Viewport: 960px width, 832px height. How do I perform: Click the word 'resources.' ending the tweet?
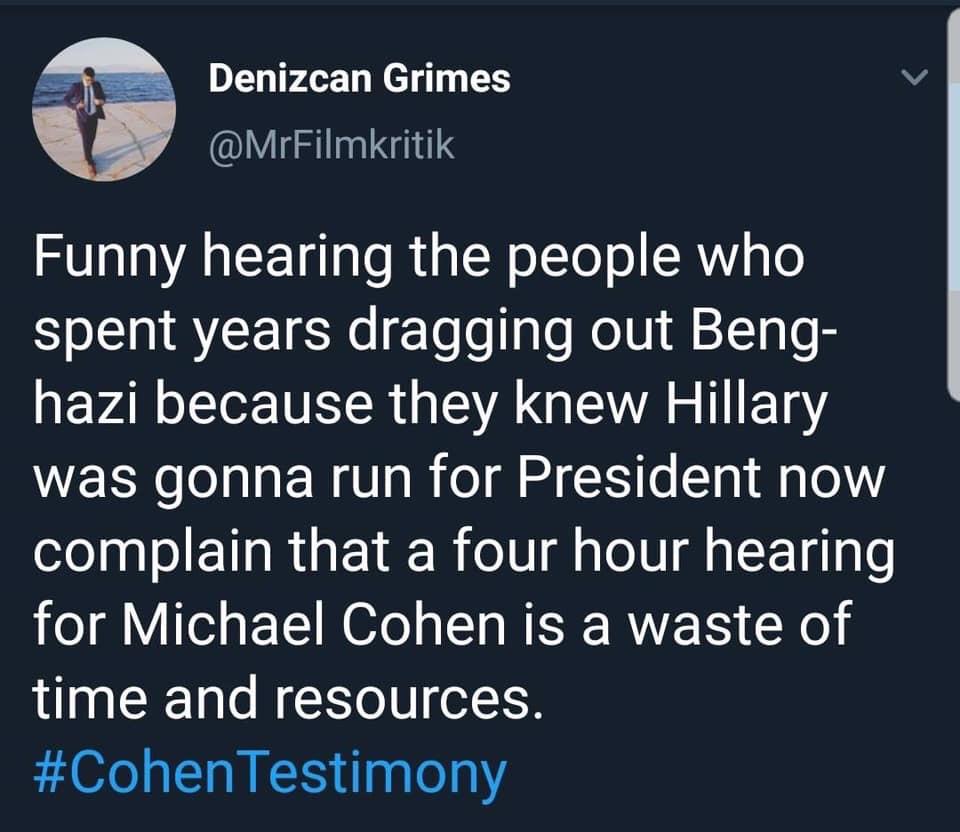(408, 700)
